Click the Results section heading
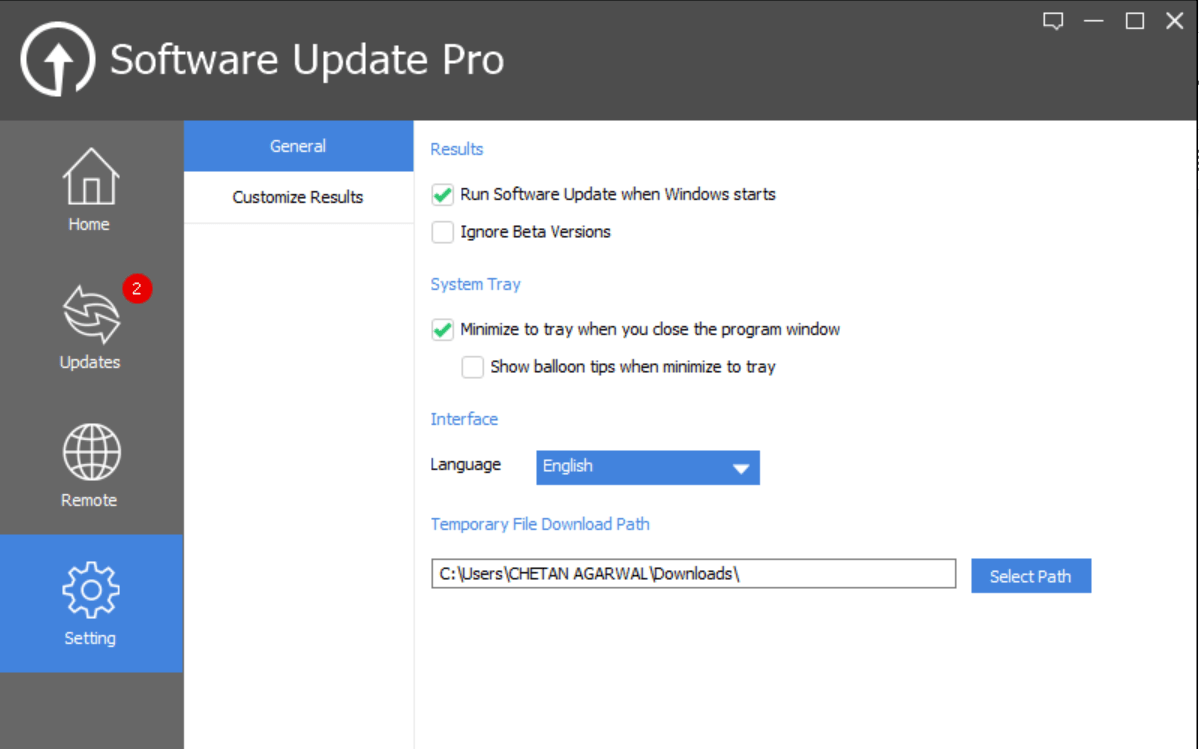This screenshot has width=1199, height=749. coord(457,149)
